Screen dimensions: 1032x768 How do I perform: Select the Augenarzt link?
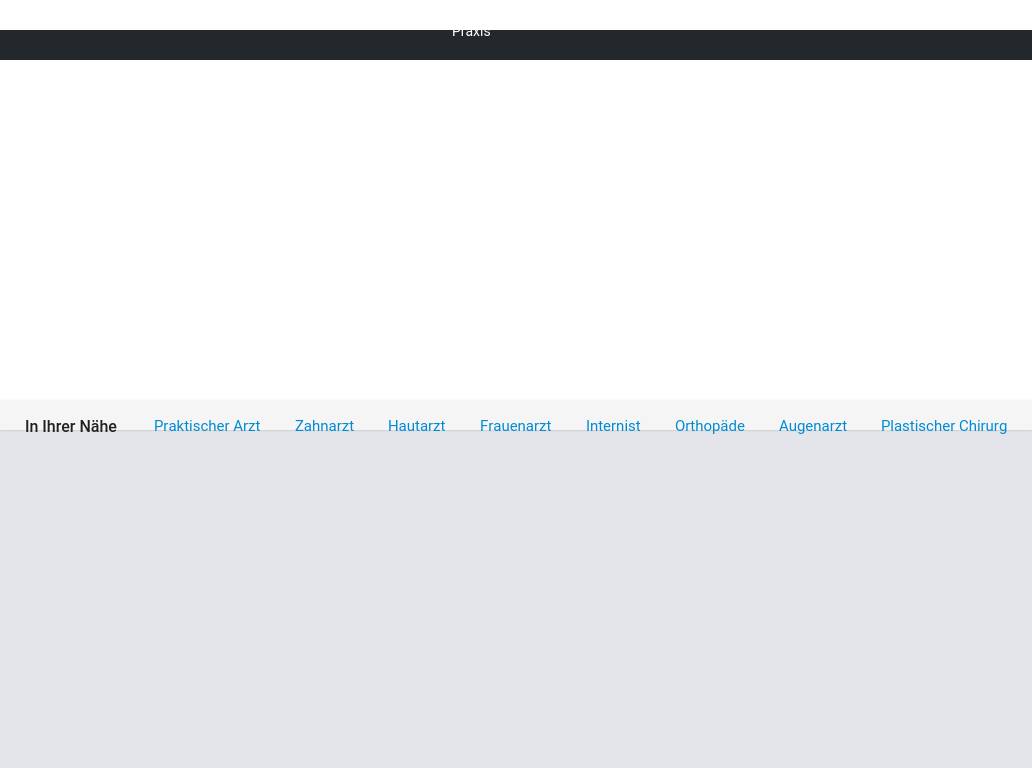[x=812, y=426]
